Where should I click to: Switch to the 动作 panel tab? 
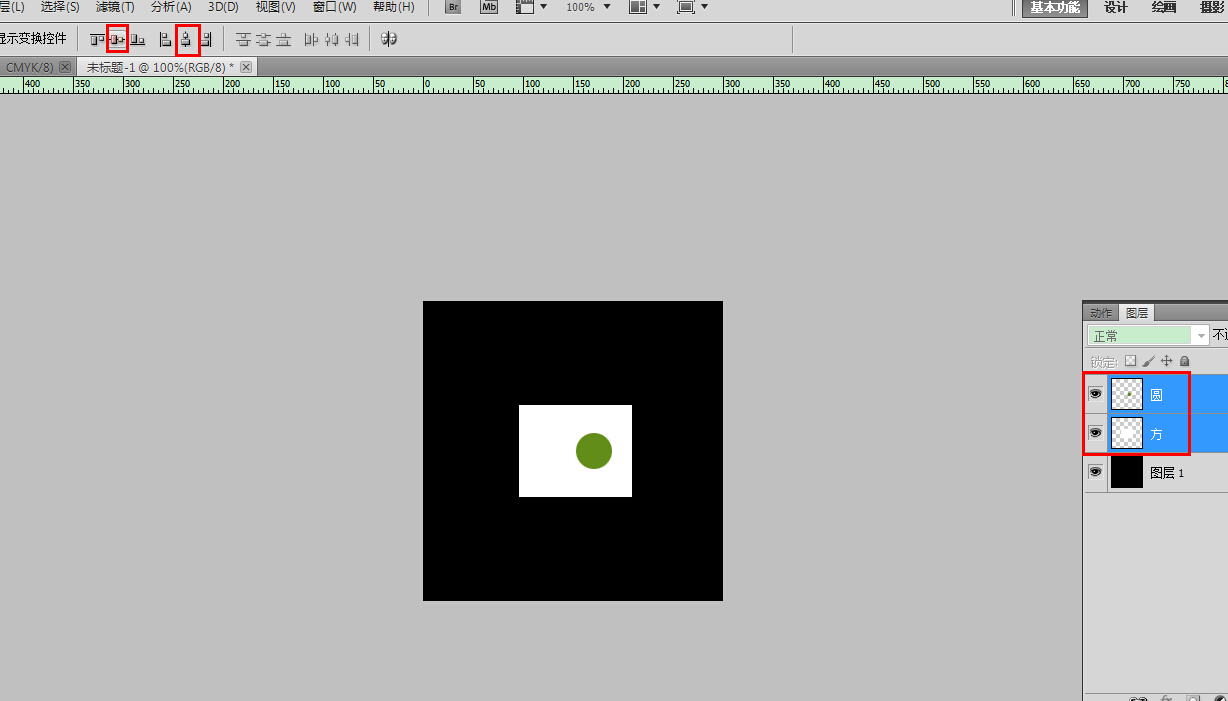(x=1101, y=313)
